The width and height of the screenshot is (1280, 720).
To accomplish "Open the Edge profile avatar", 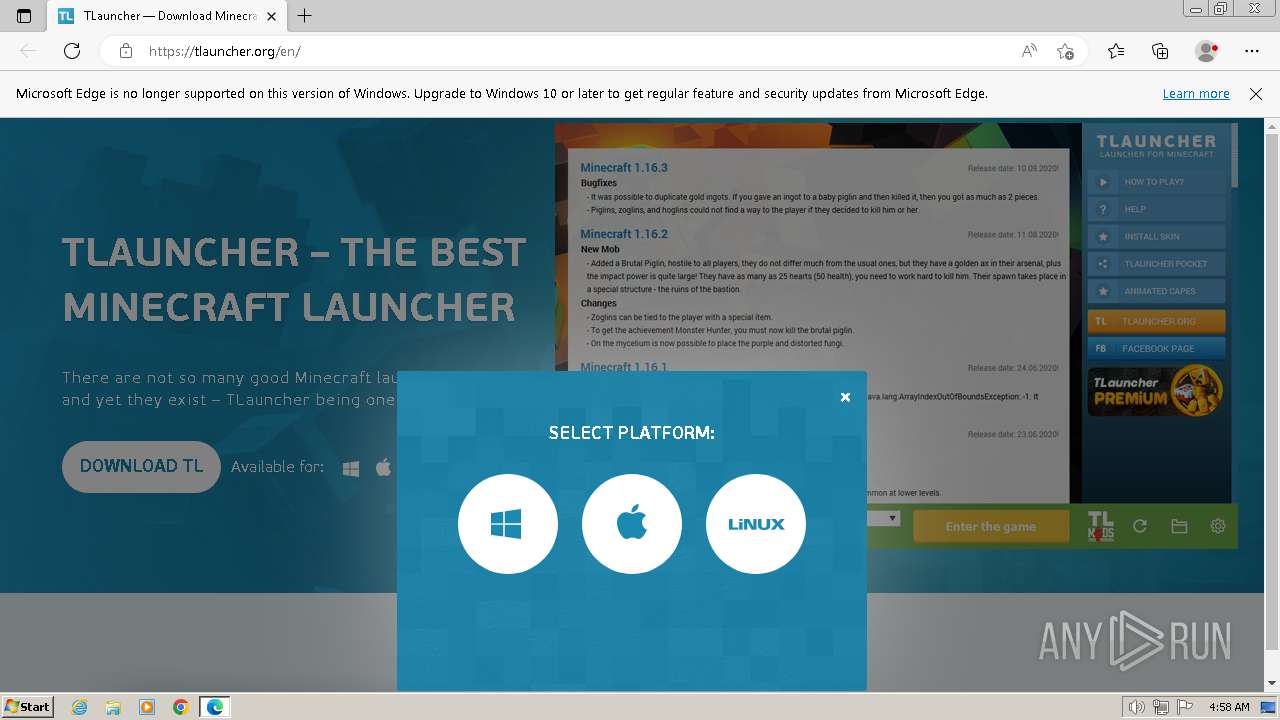I will (x=1206, y=51).
